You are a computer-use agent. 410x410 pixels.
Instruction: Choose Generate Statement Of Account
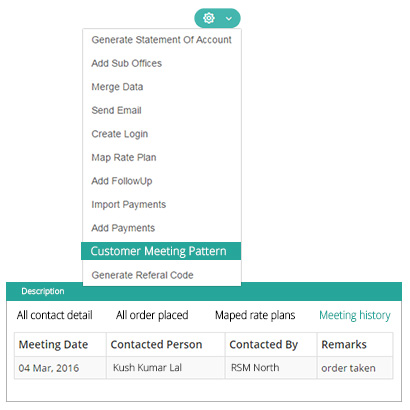(161, 40)
